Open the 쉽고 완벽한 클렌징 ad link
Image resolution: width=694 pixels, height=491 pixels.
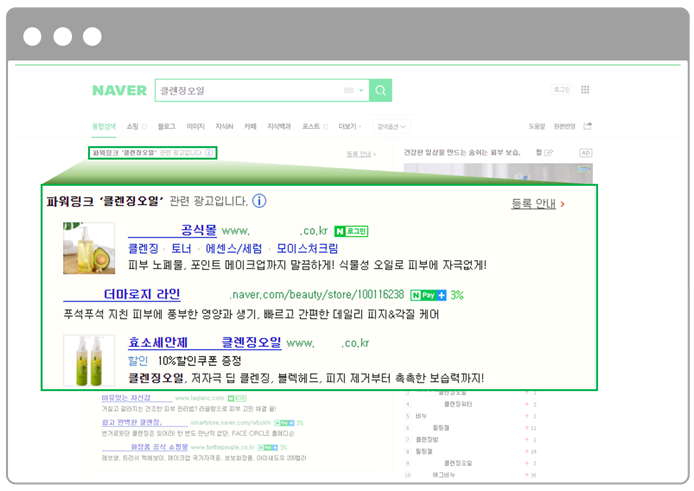point(132,422)
